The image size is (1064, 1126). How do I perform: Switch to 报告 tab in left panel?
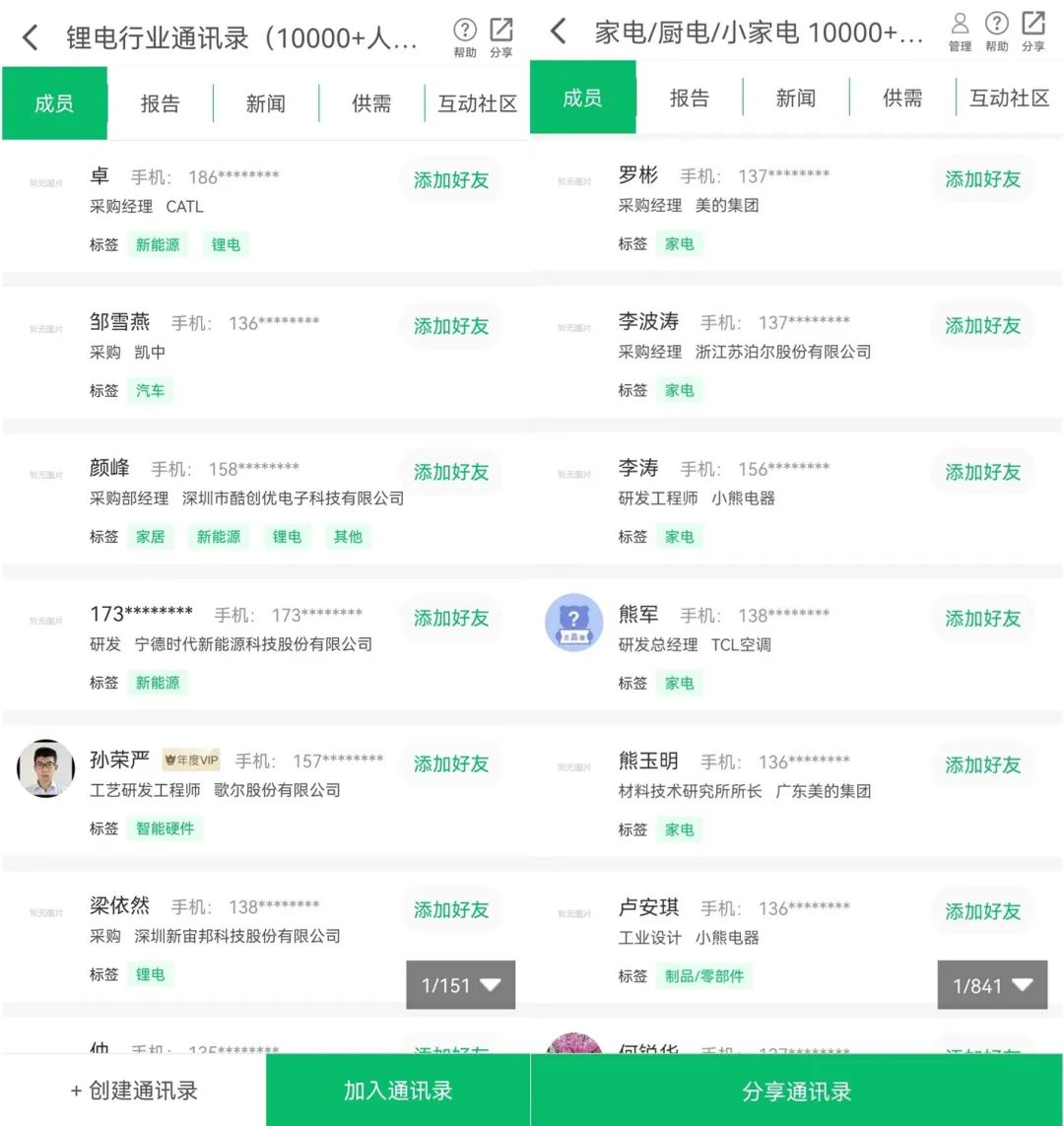coord(160,103)
